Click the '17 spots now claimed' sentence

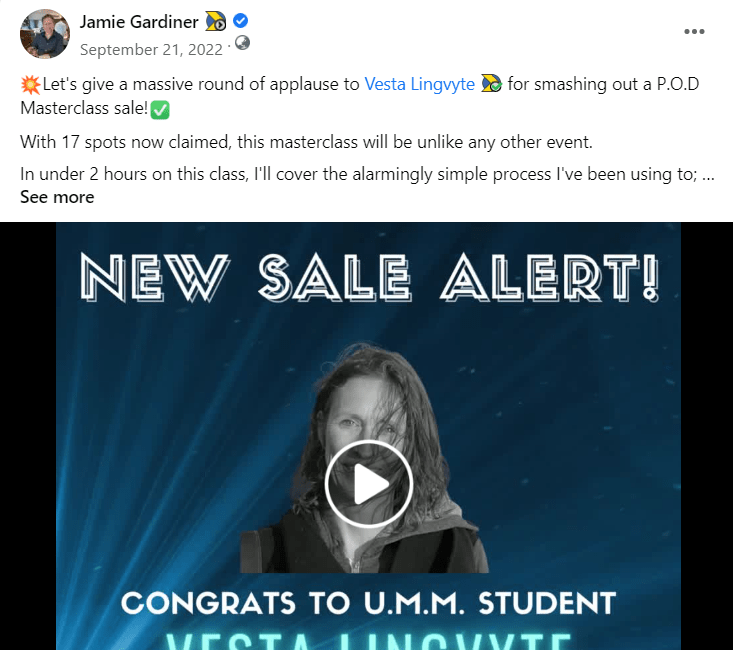[306, 142]
